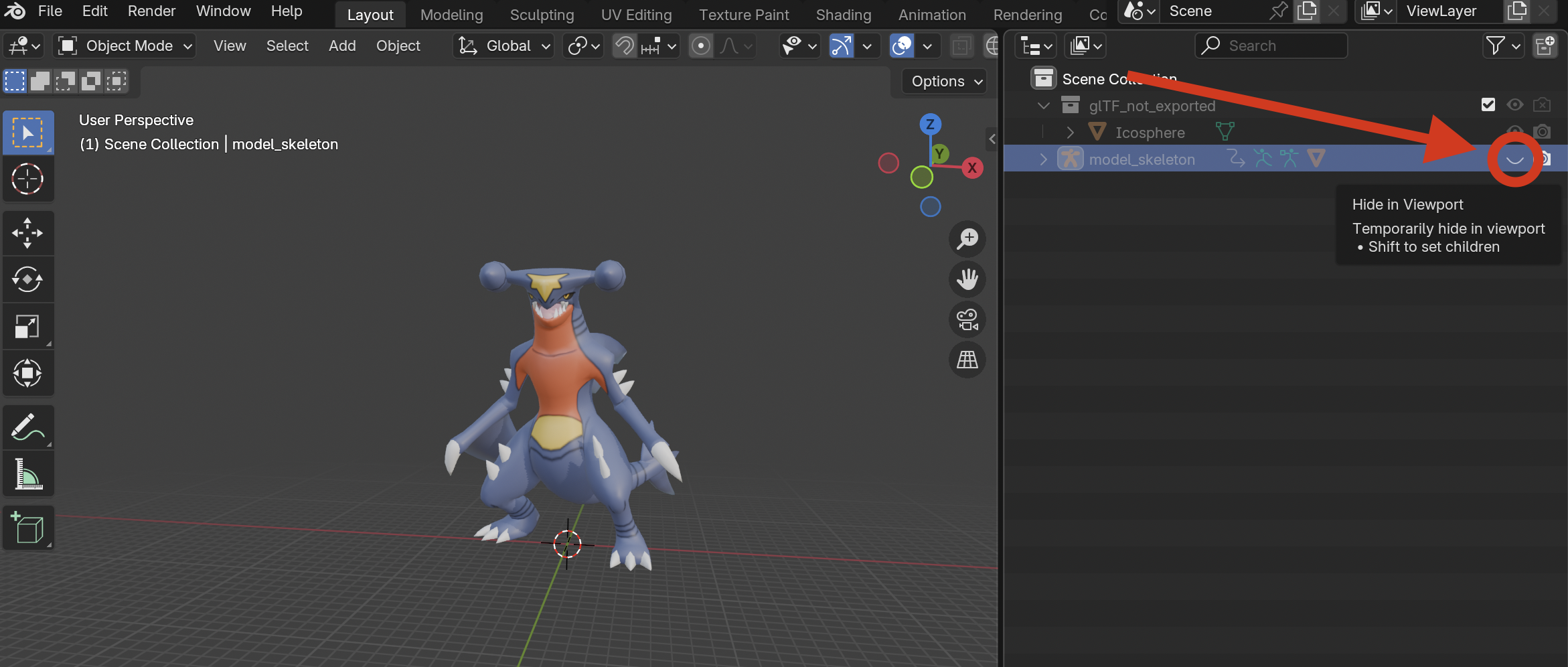Toggle viewport gizmos display

pyautogui.click(x=841, y=46)
